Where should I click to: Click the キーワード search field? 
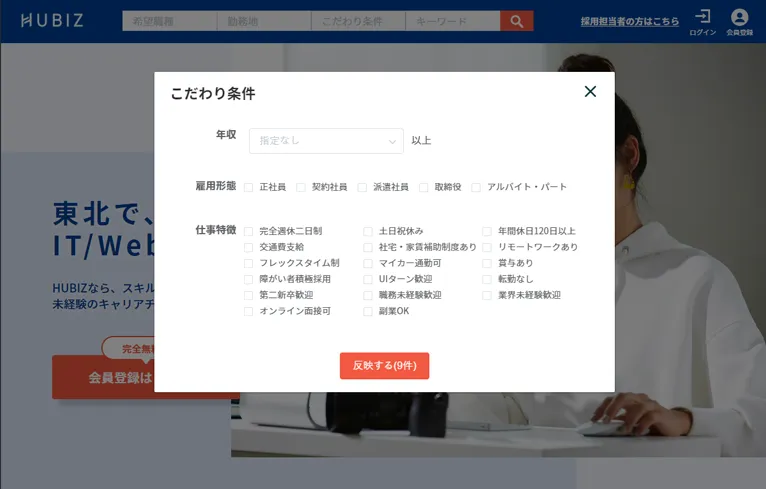(x=453, y=21)
